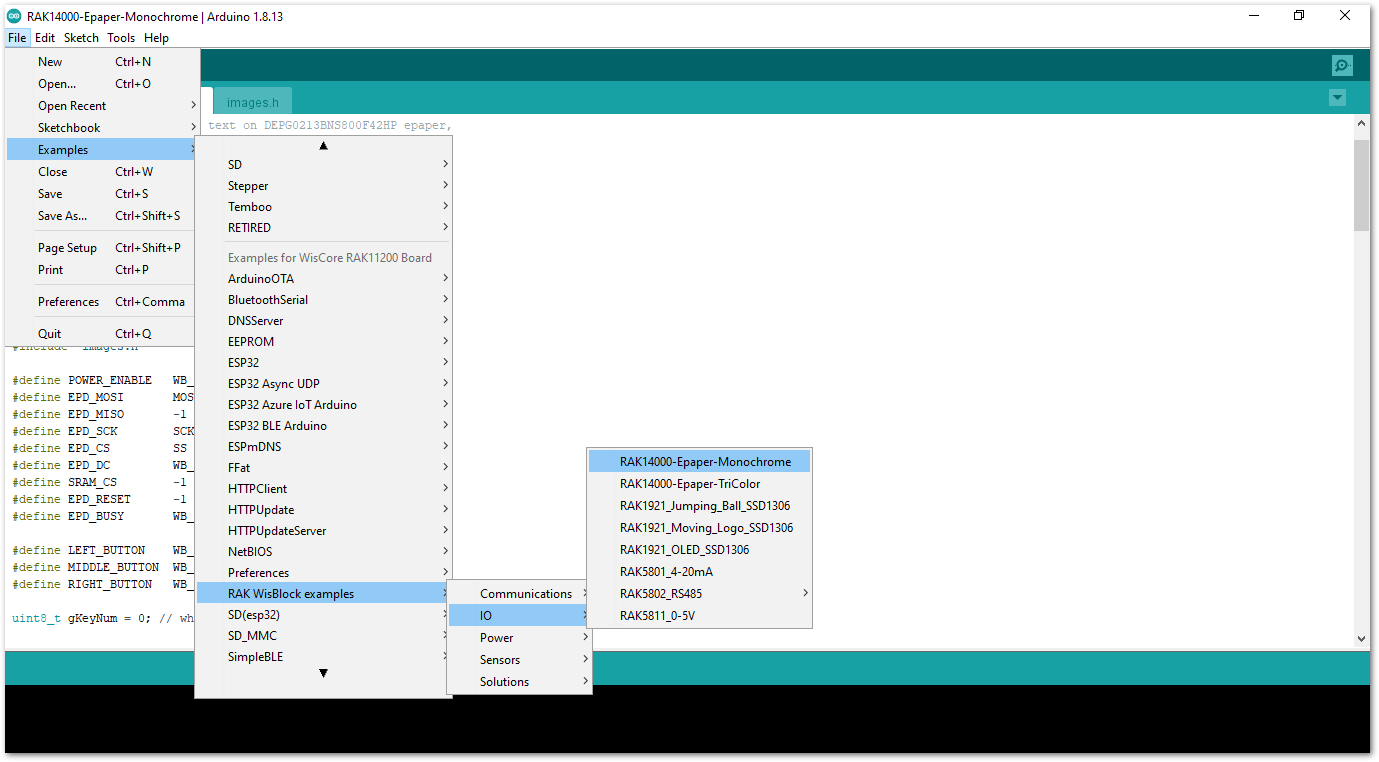Expand the Temboo examples submenu

point(323,207)
